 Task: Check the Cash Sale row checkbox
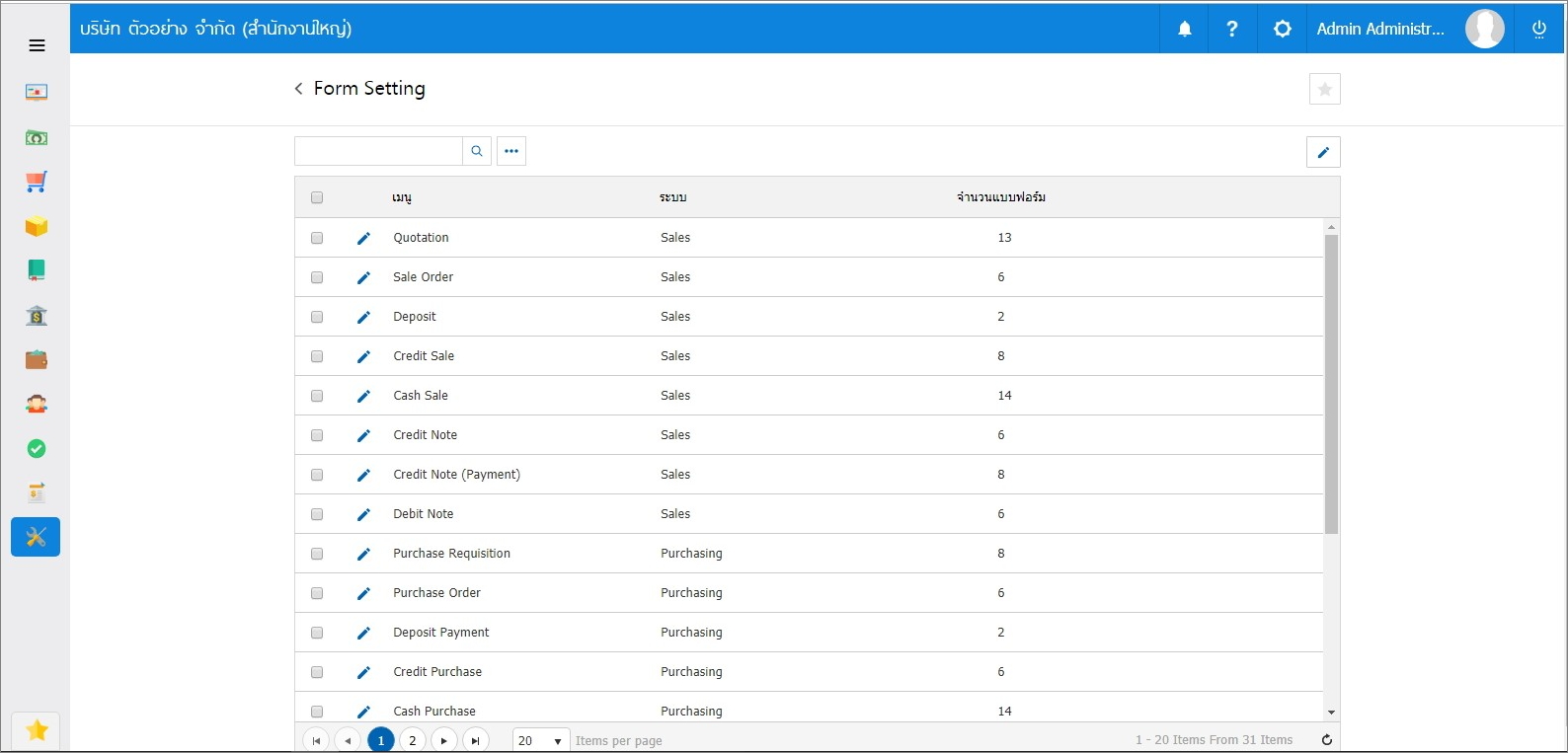click(x=317, y=396)
